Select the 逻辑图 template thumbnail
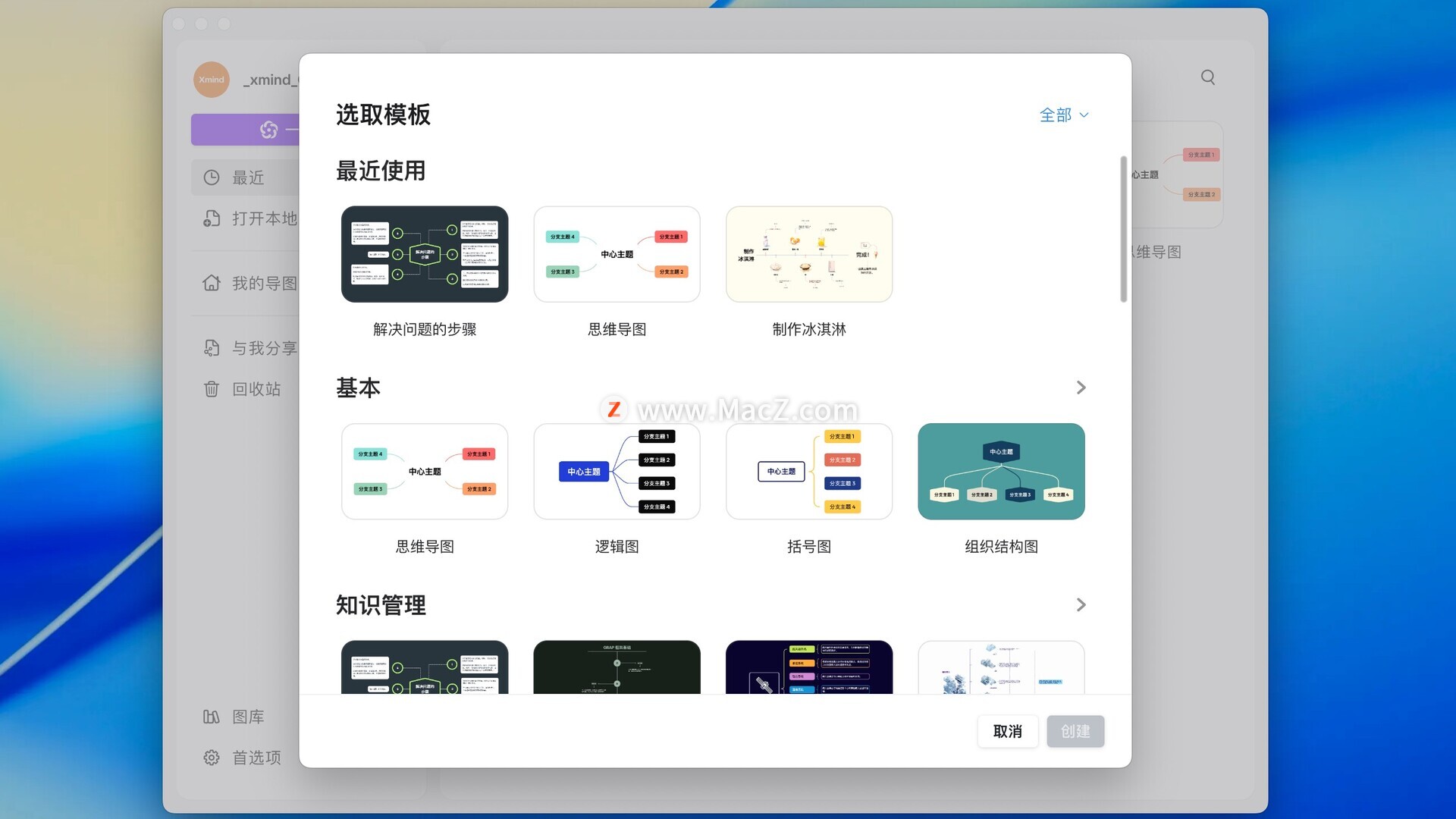Image resolution: width=1456 pixels, height=819 pixels. (x=617, y=472)
